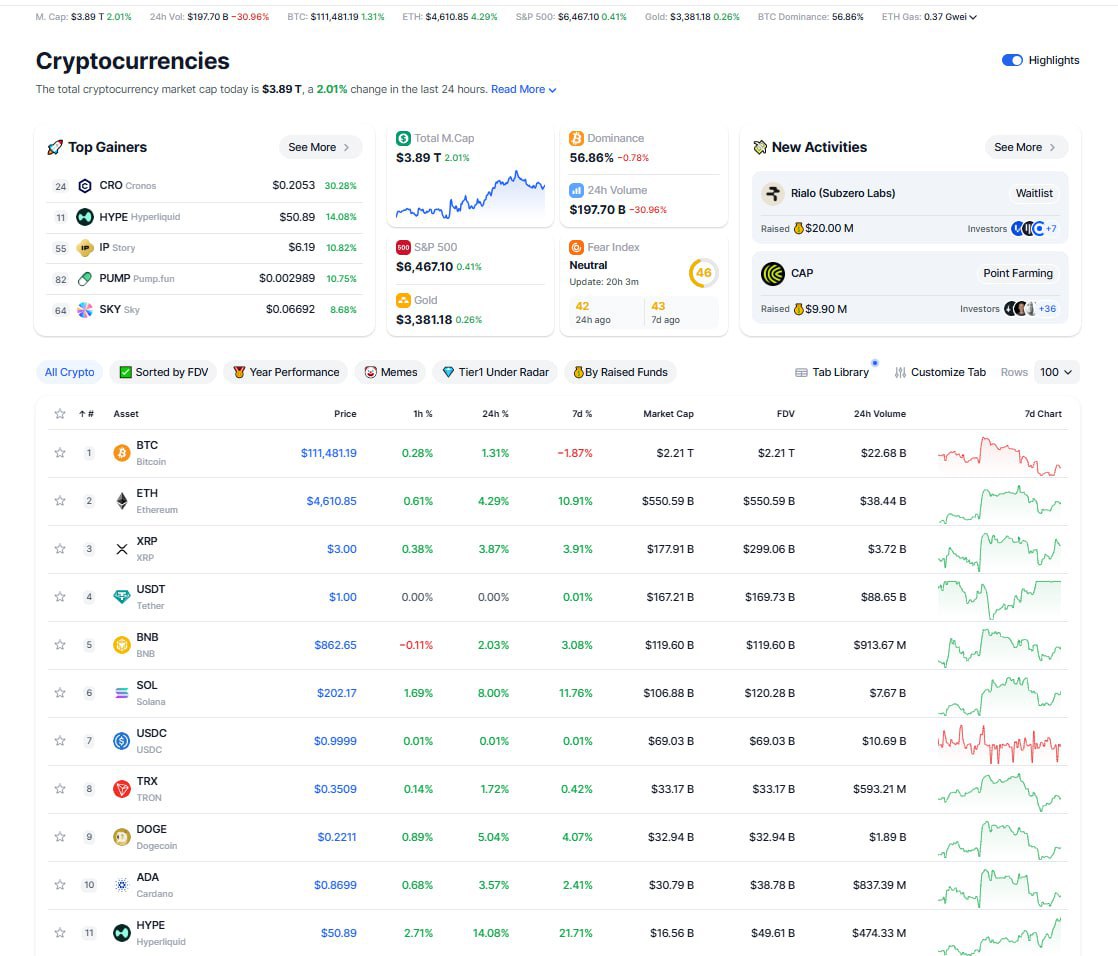Click See More in New Activities
The image size is (1118, 956).
coord(1025,147)
